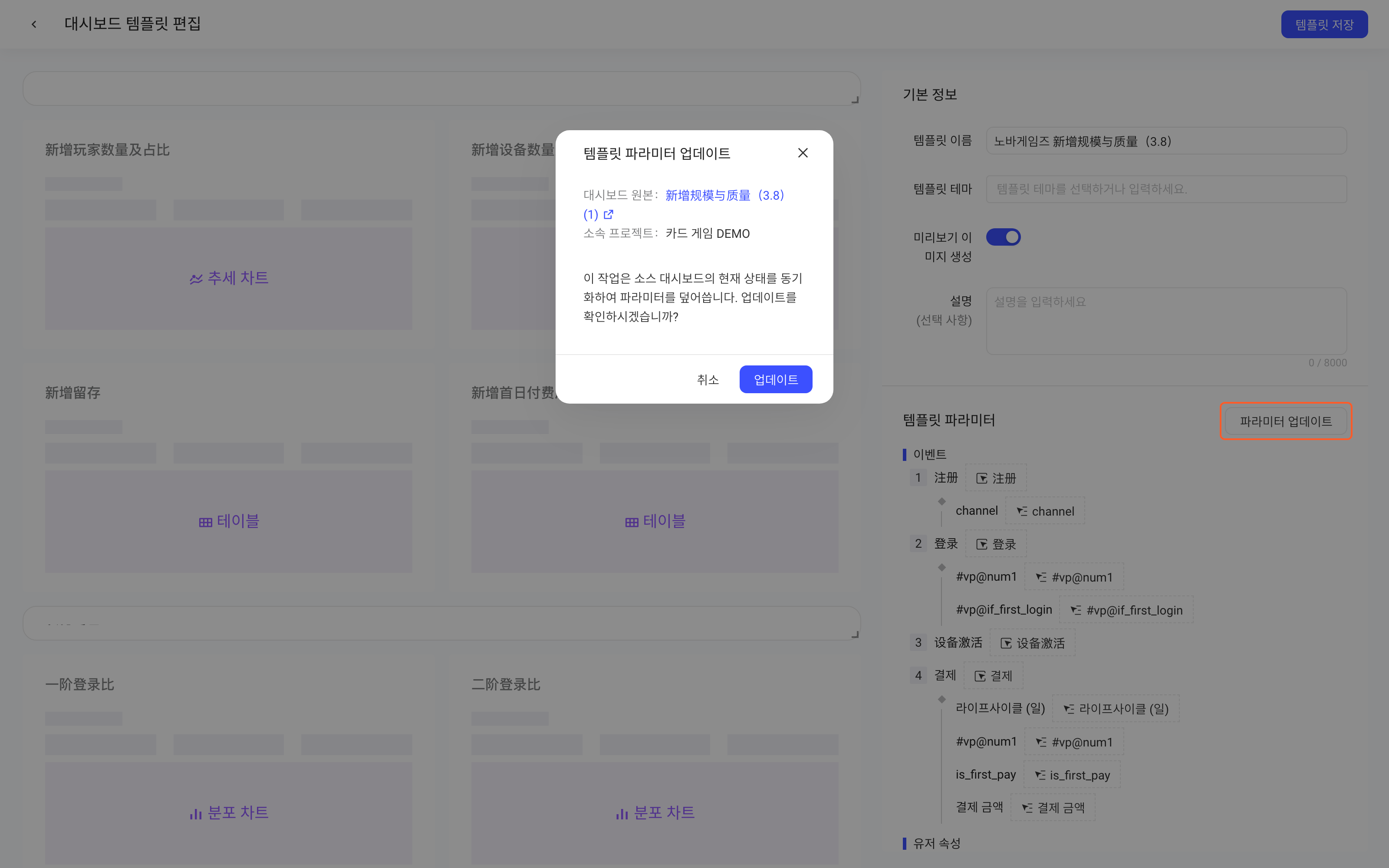Go back with the left chevron icon
This screenshot has height=868, width=1389.
(x=34, y=24)
